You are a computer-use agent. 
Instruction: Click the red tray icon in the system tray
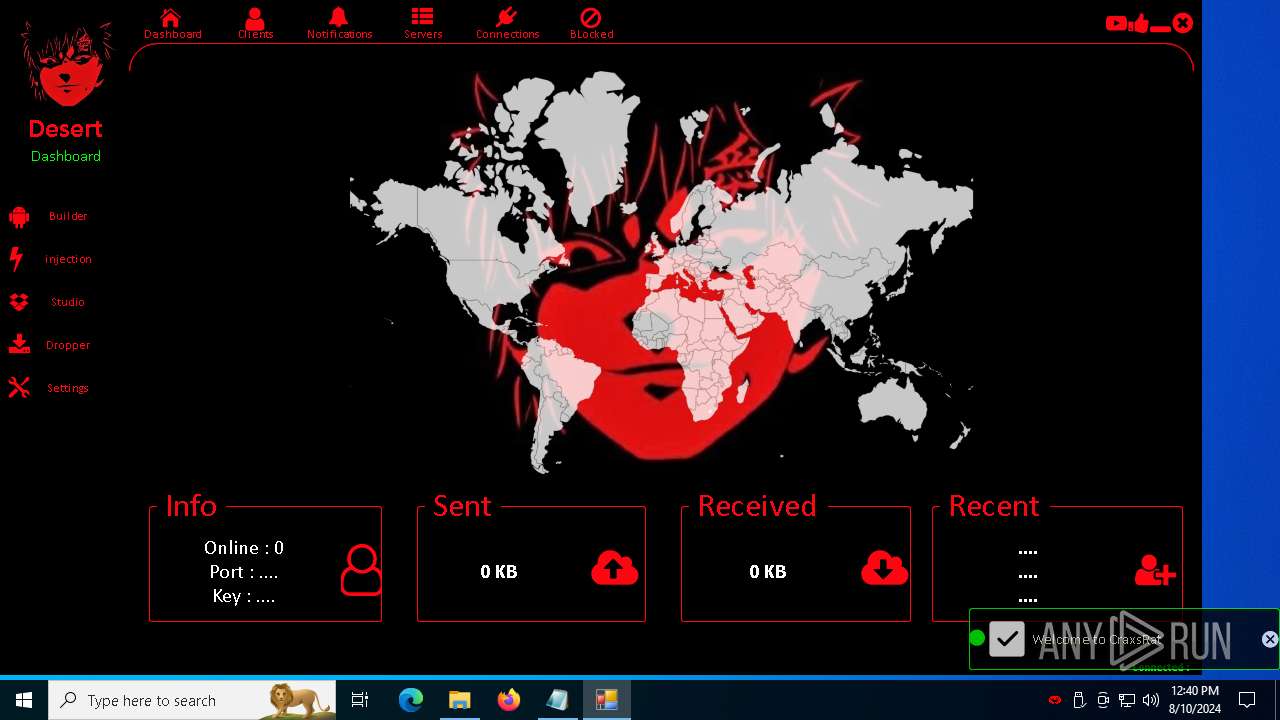1054,700
